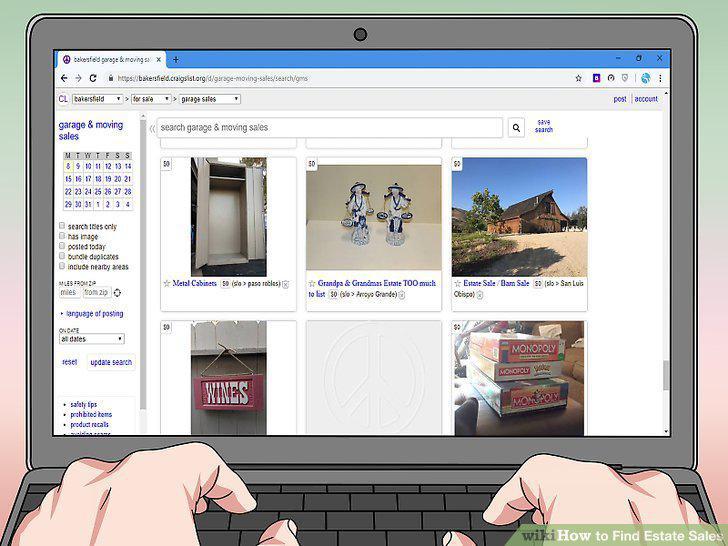Open the bakersfield location dropdown
728x546 pixels.
click(98, 99)
